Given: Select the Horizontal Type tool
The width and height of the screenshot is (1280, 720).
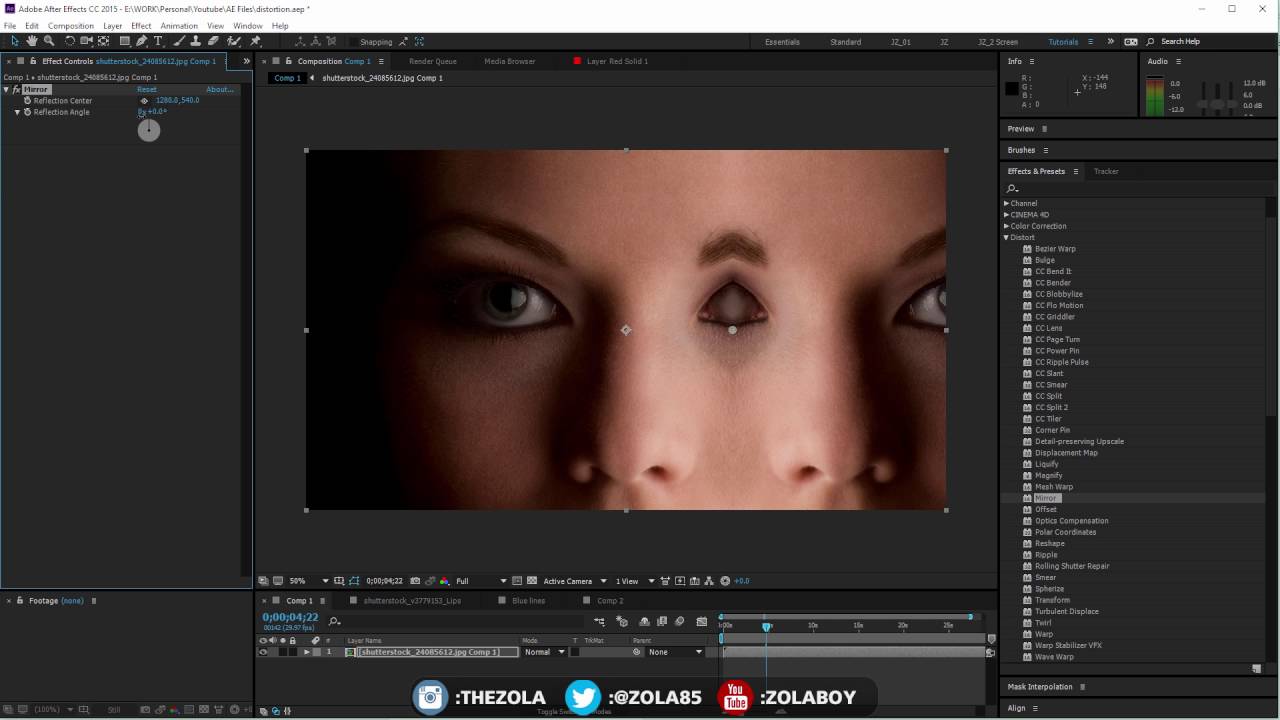Looking at the screenshot, I should (158, 41).
